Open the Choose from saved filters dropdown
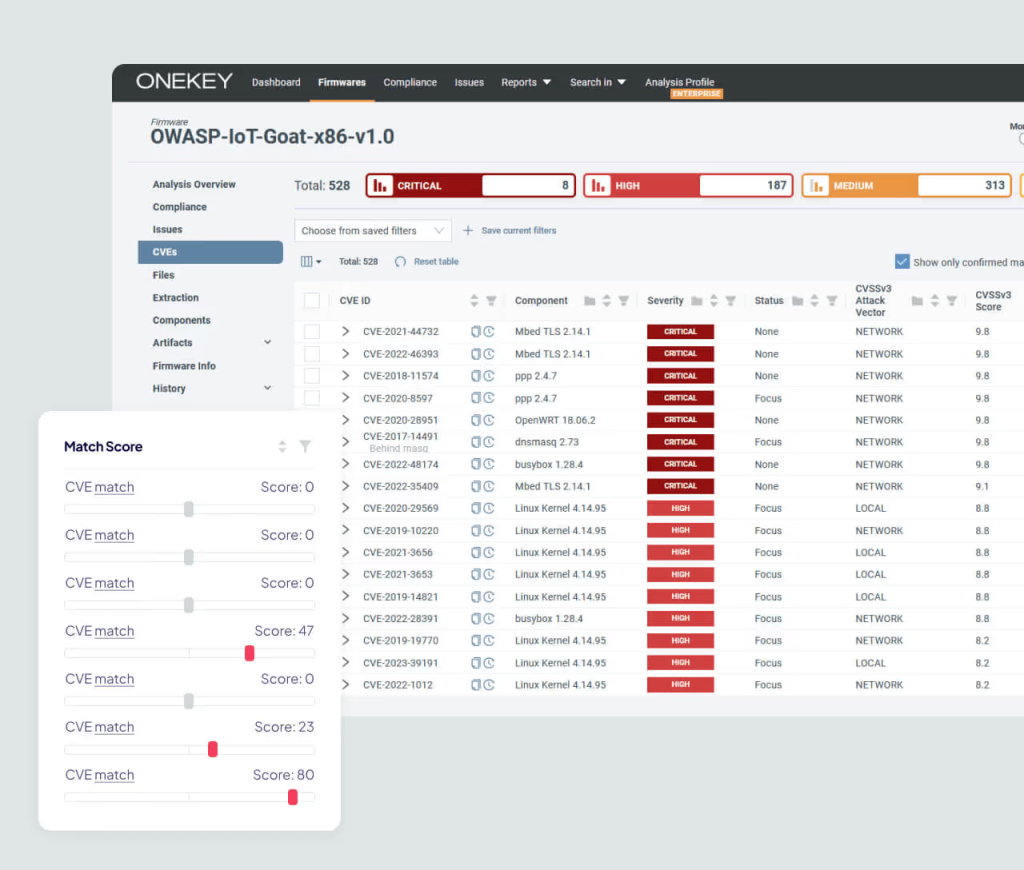The height and width of the screenshot is (870, 1024). [x=372, y=231]
